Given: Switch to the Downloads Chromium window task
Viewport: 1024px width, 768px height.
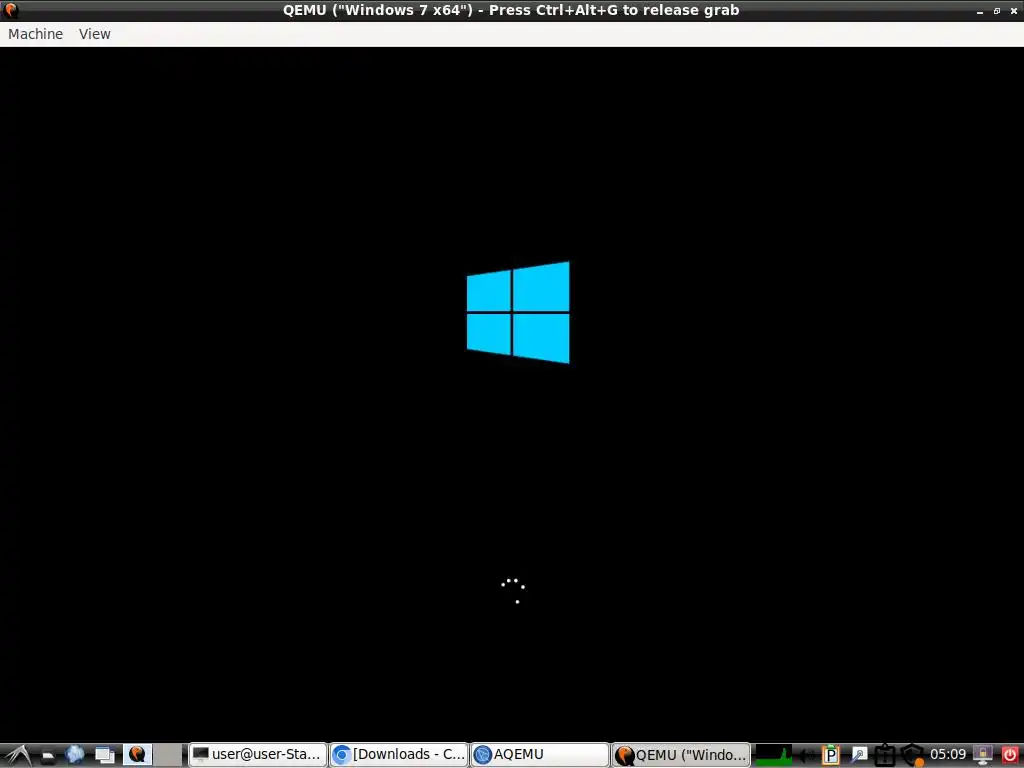Looking at the screenshot, I should (x=399, y=755).
